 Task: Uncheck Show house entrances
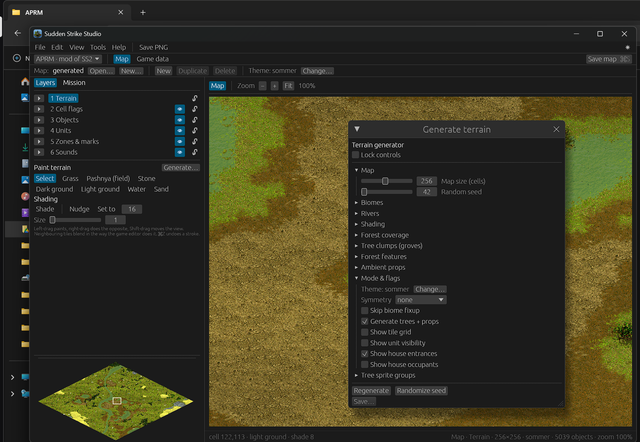coord(364,354)
